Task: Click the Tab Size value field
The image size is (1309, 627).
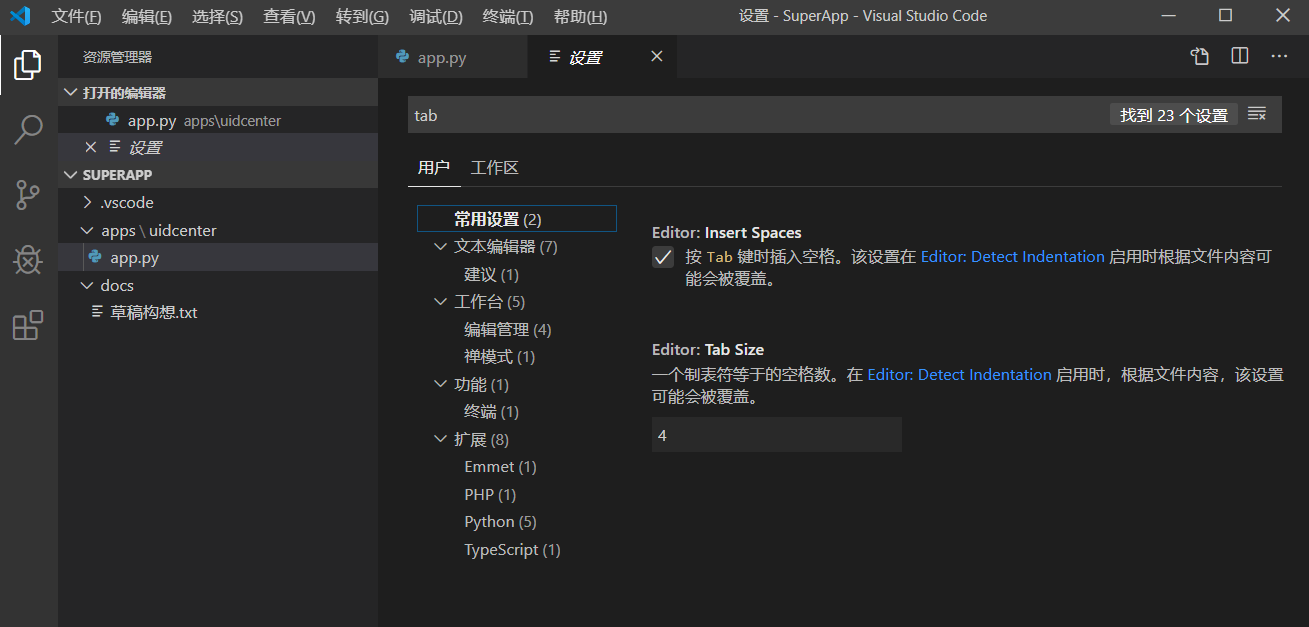Action: point(777,435)
